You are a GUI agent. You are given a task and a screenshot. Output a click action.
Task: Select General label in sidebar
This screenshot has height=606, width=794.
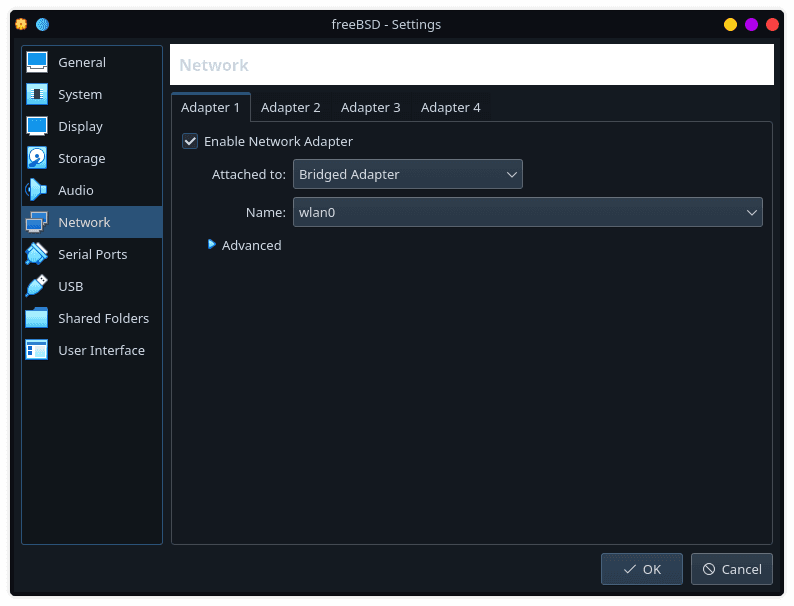(x=82, y=62)
